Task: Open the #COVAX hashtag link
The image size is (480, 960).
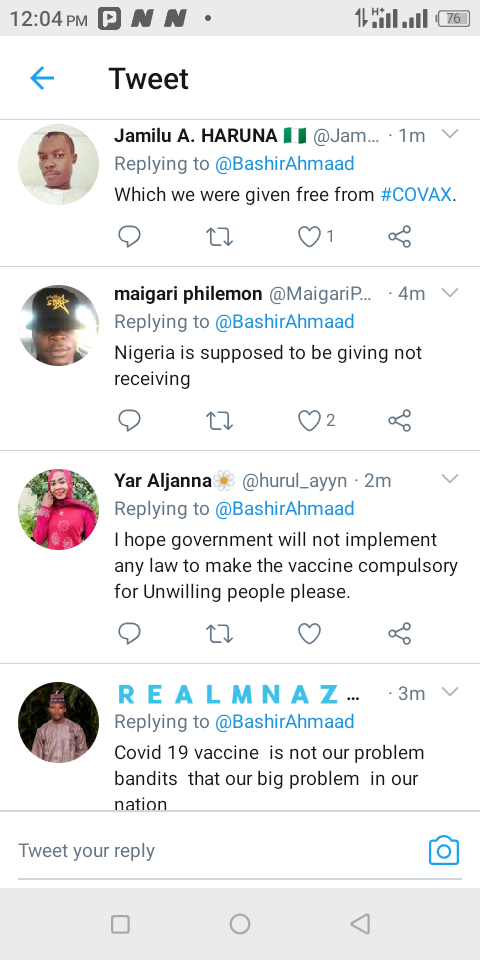Action: tap(416, 195)
